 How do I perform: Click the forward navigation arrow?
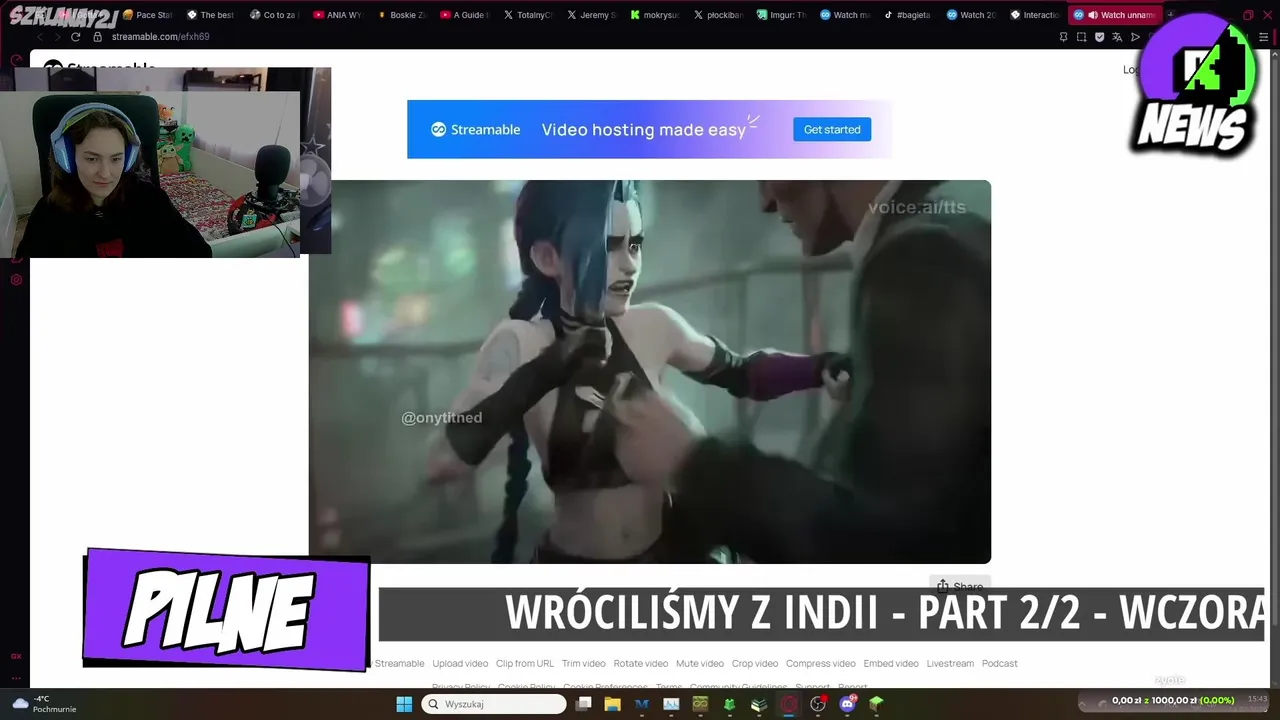click(x=57, y=37)
